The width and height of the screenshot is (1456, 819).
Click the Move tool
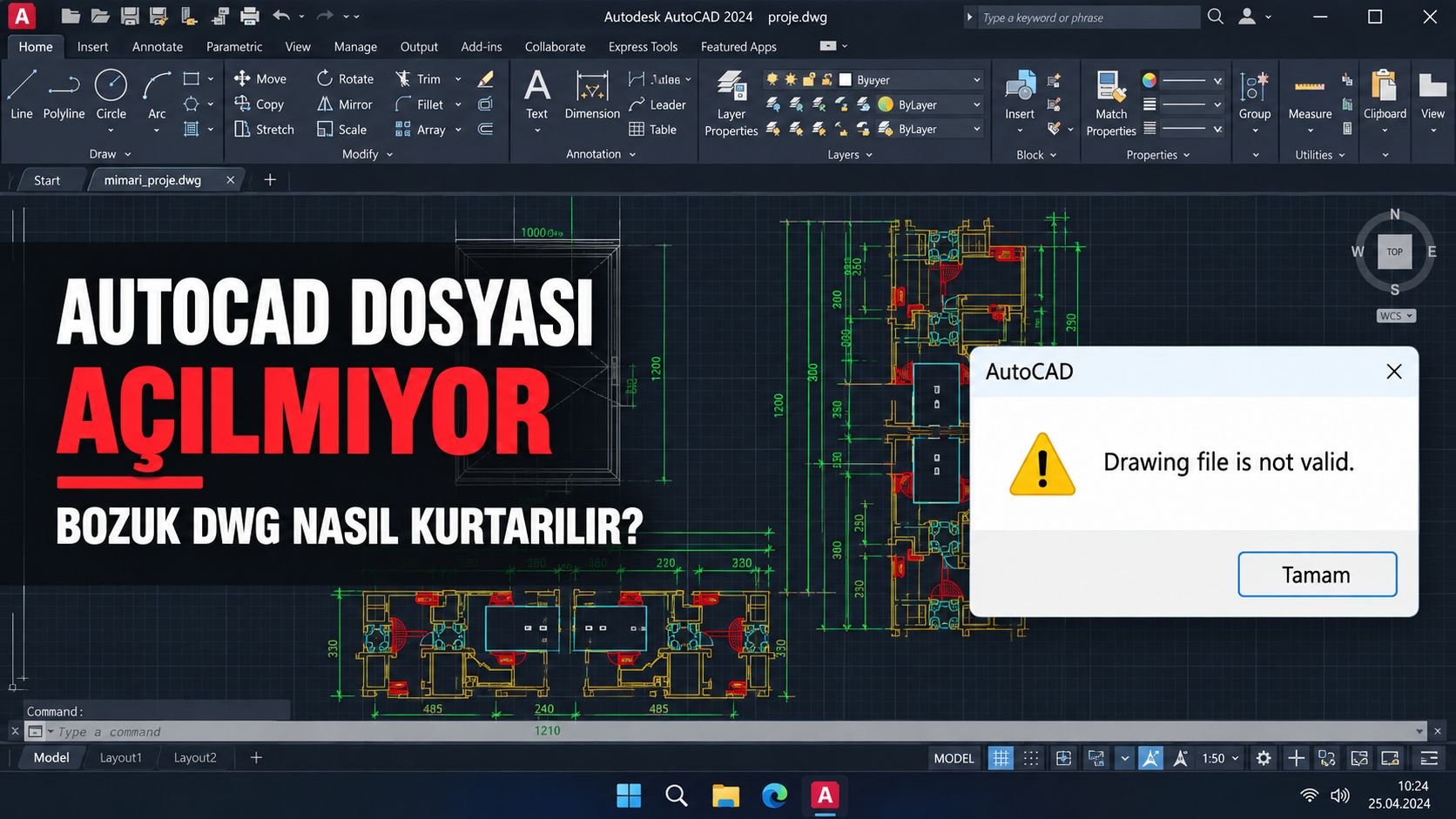click(260, 78)
